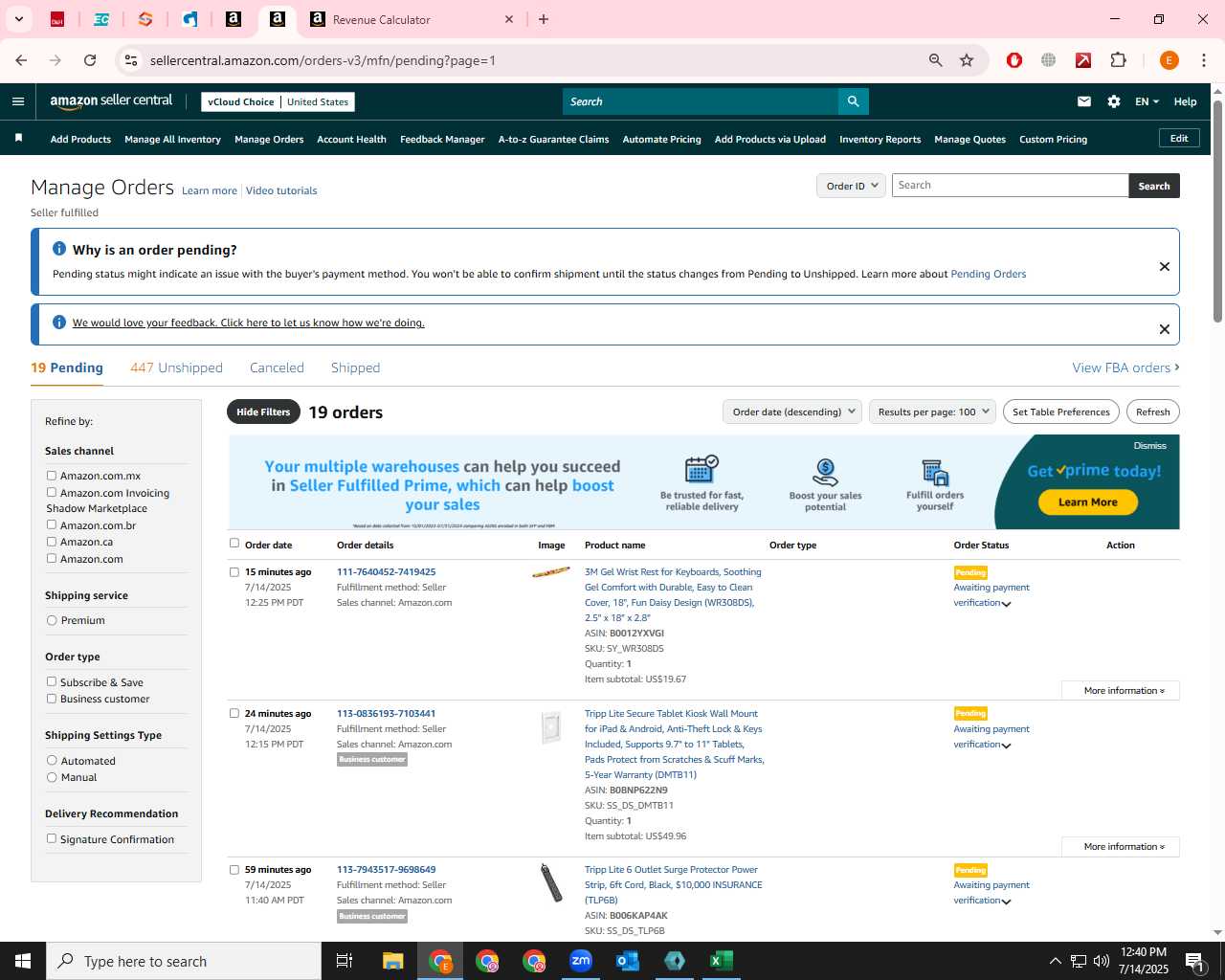The width and height of the screenshot is (1225, 980).
Task: Check the Amazon.com sales channel filter
Action: pos(52,558)
